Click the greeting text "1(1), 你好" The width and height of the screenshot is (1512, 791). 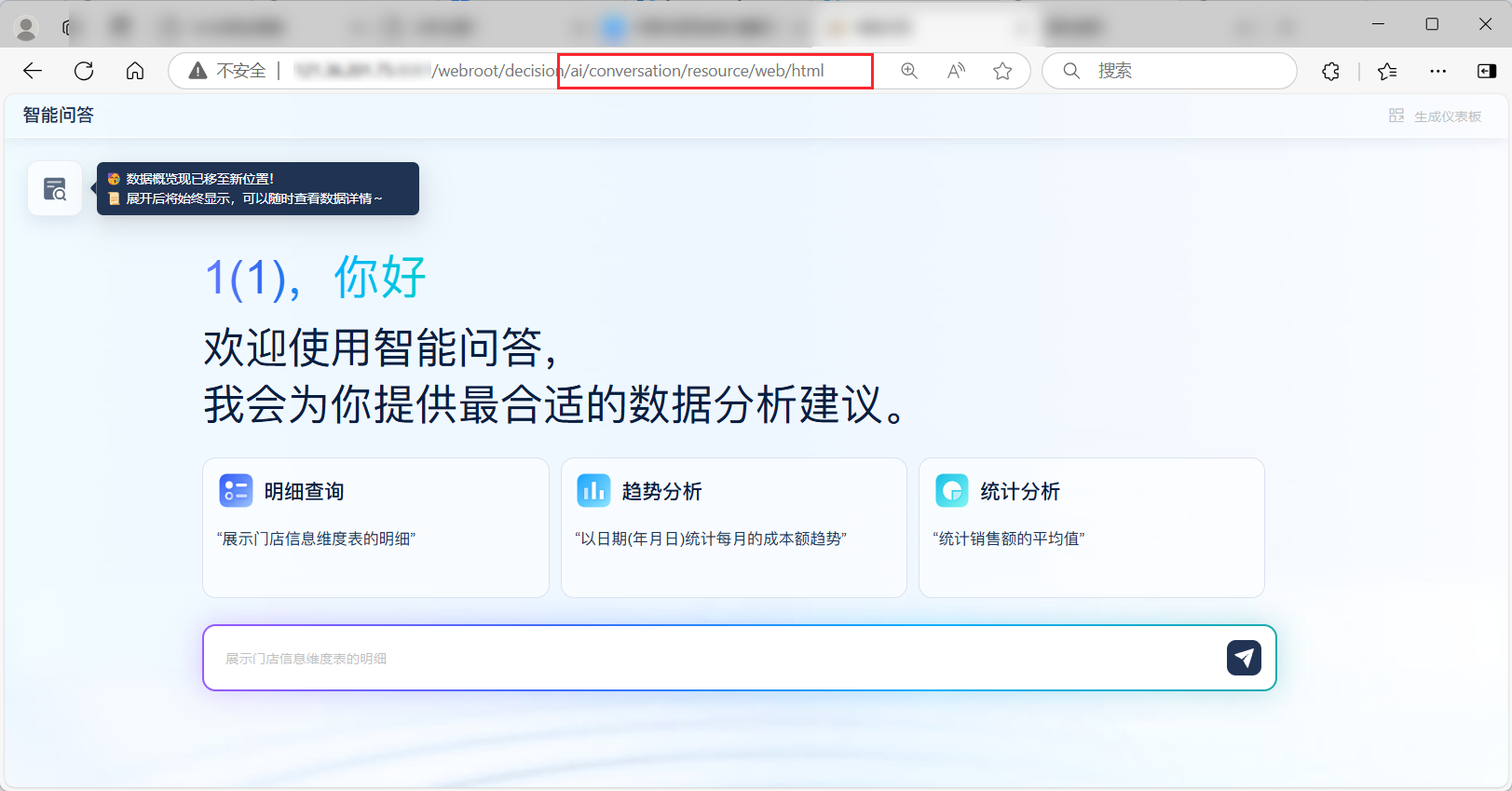(315, 277)
